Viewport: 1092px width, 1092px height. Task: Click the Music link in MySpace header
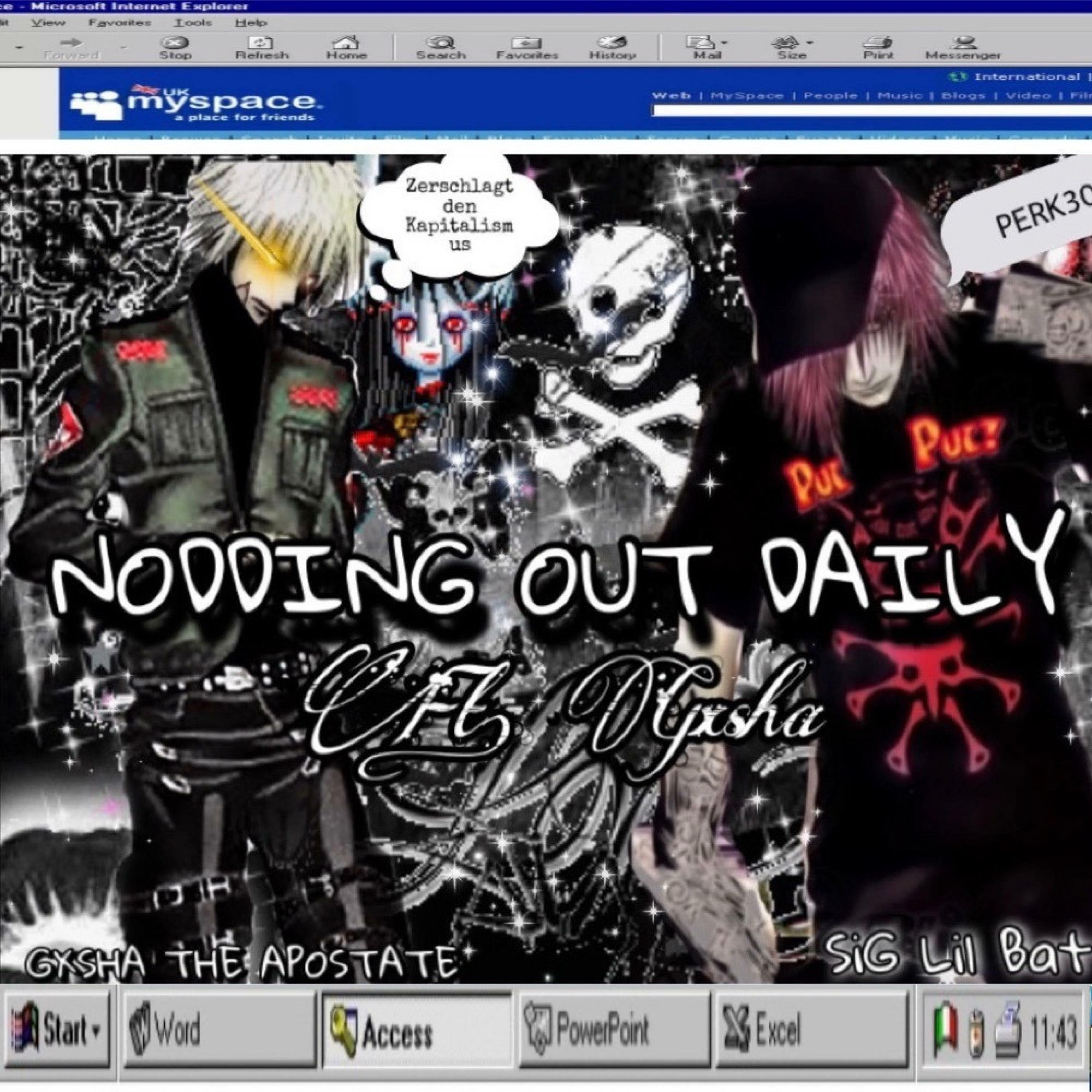tap(900, 95)
